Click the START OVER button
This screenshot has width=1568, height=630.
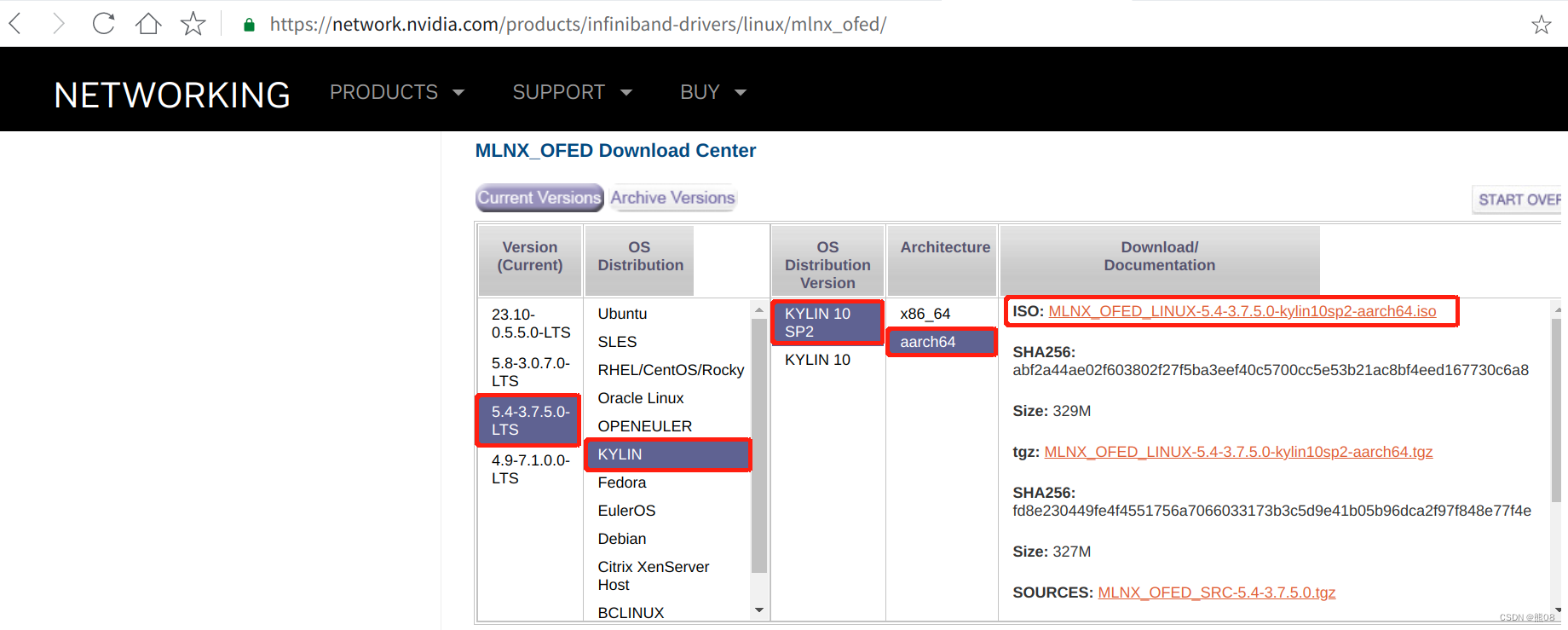(x=1519, y=199)
